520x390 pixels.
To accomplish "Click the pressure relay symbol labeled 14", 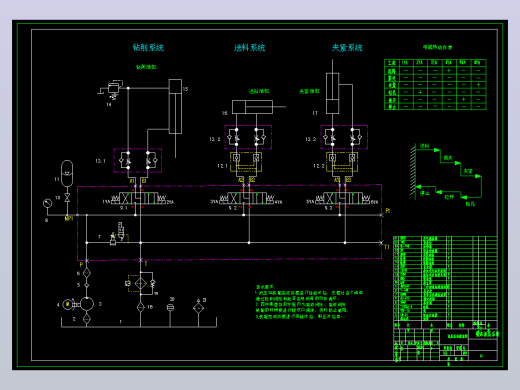I will 113,89.
